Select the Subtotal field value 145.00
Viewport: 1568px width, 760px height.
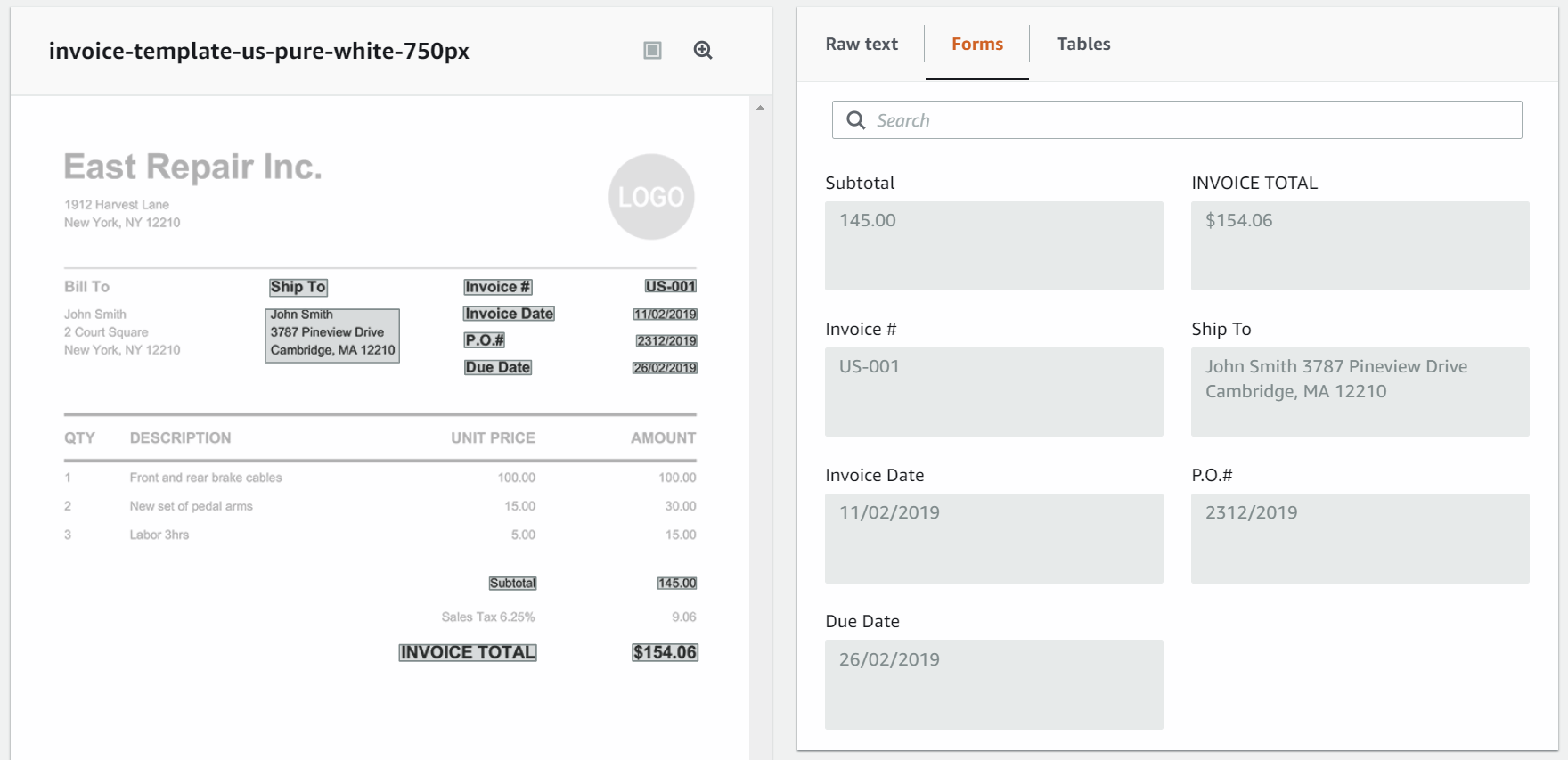click(x=994, y=246)
